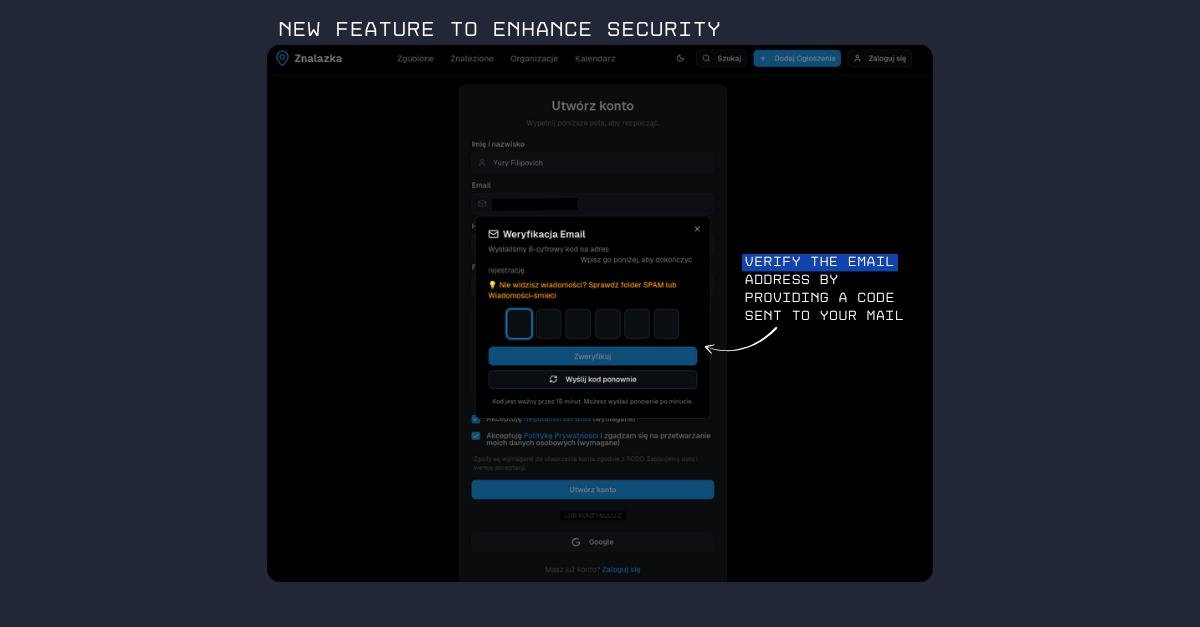Open the Kalendarz page

pyautogui.click(x=595, y=58)
